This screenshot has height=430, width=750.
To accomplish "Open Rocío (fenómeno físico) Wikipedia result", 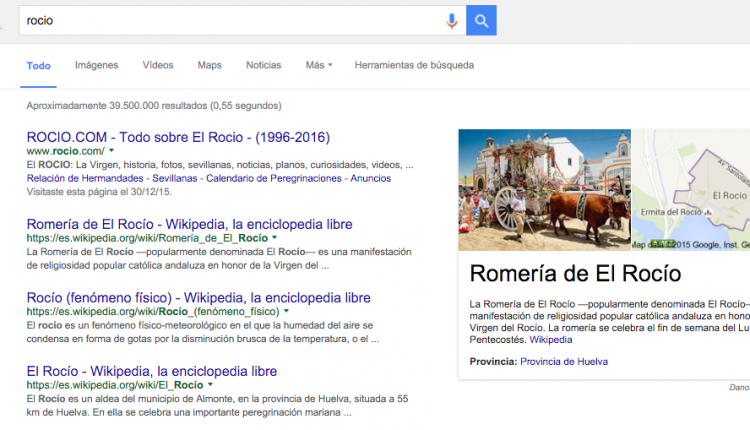I will pos(199,298).
